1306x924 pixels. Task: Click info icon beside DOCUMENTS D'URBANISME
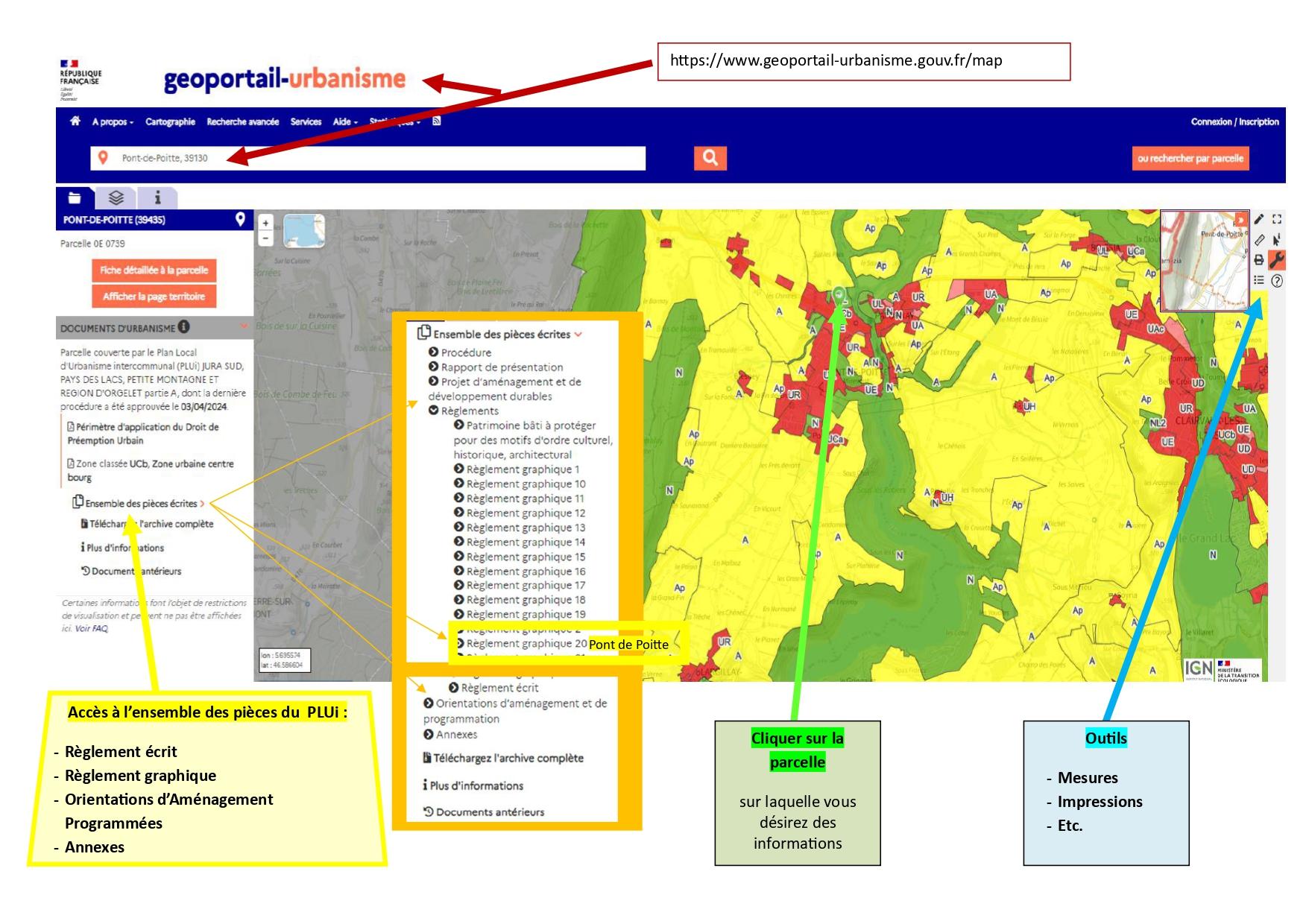184,326
